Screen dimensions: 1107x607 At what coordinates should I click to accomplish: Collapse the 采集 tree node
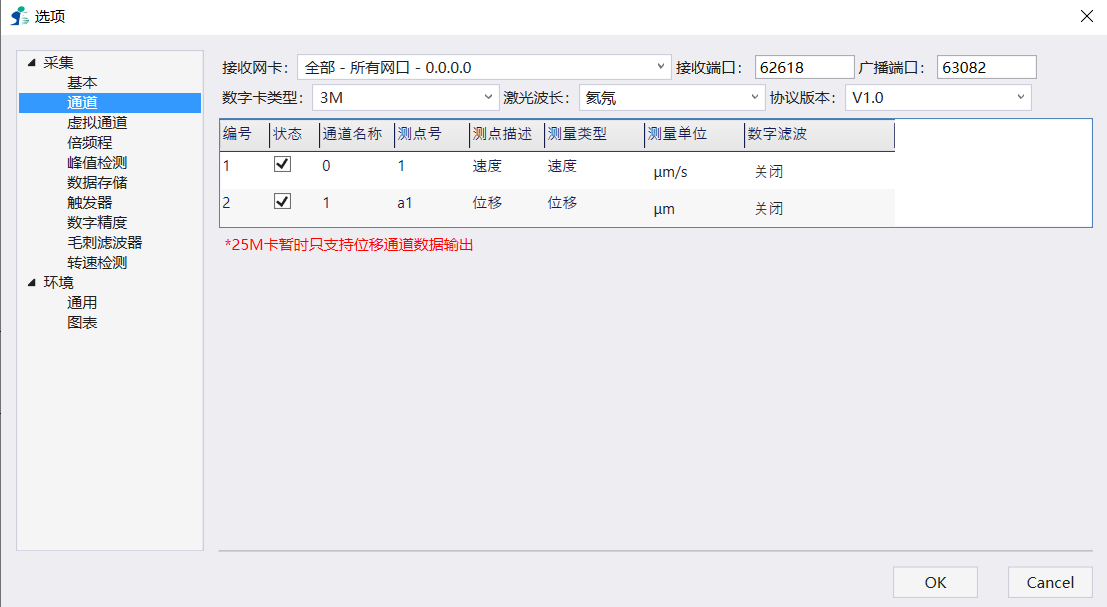click(x=32, y=63)
